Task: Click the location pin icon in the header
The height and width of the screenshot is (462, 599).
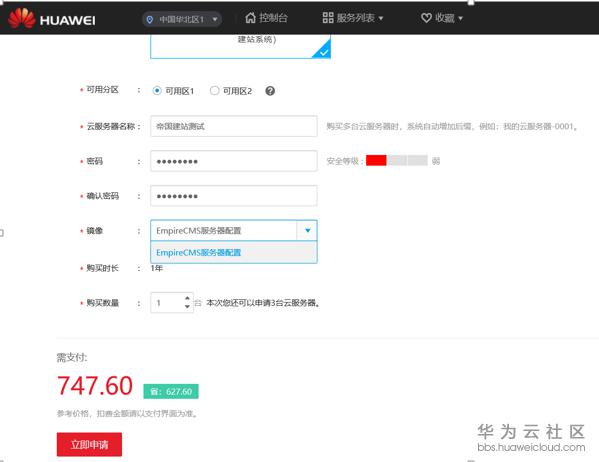Action: coord(150,19)
